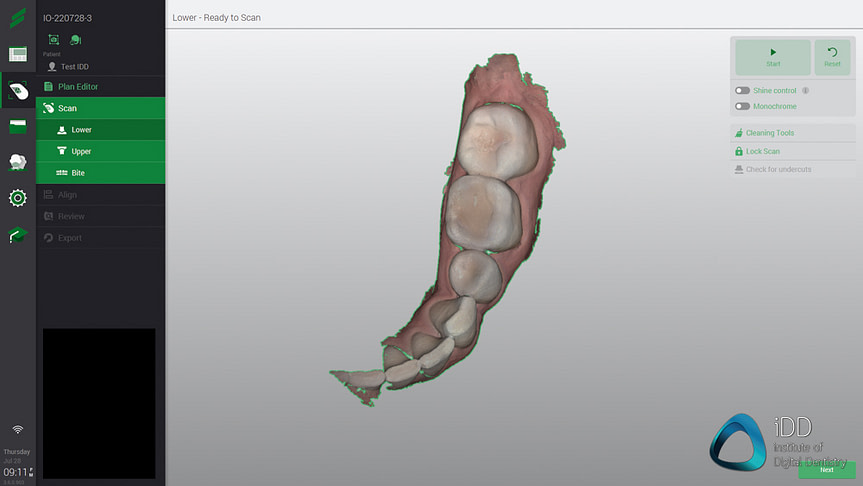Click the scan case icon under the order ID

tap(53, 39)
